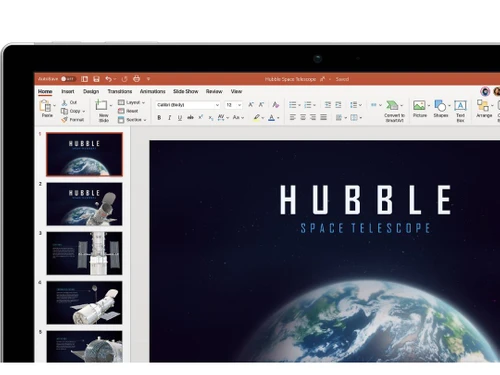Align text left
500x375 pixels.
(293, 117)
